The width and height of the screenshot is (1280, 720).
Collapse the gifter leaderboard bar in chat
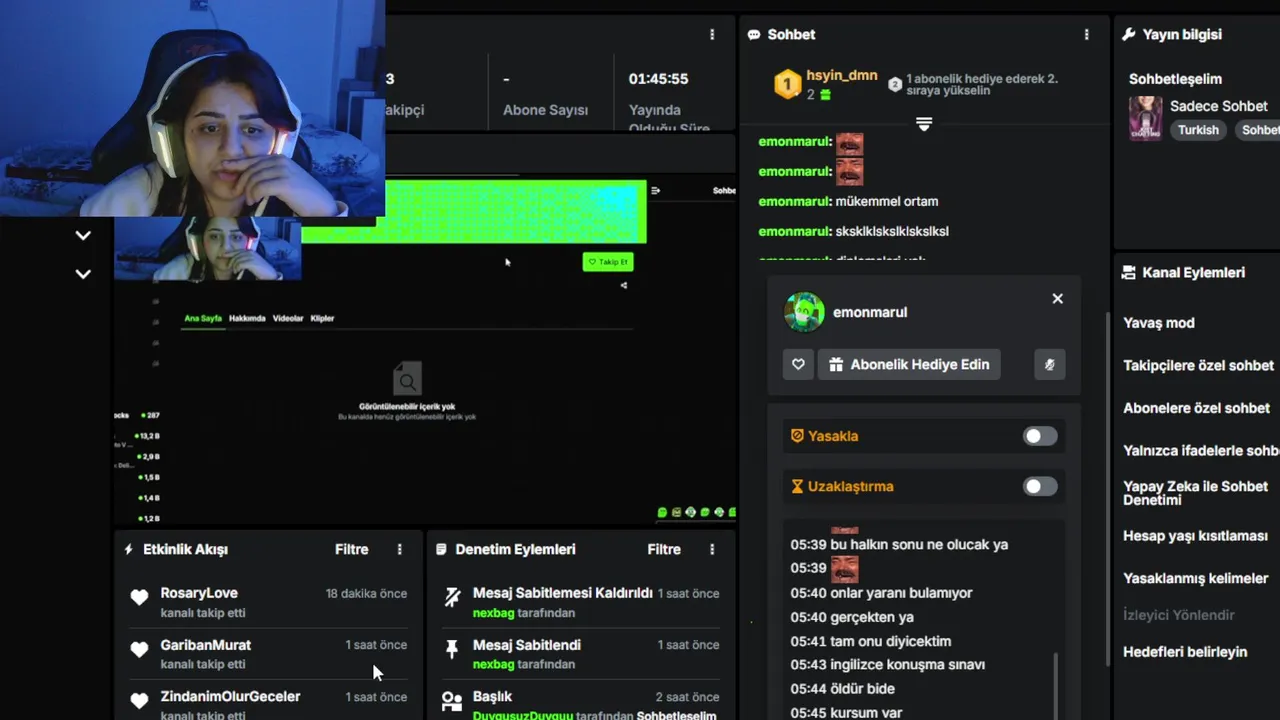click(x=924, y=124)
